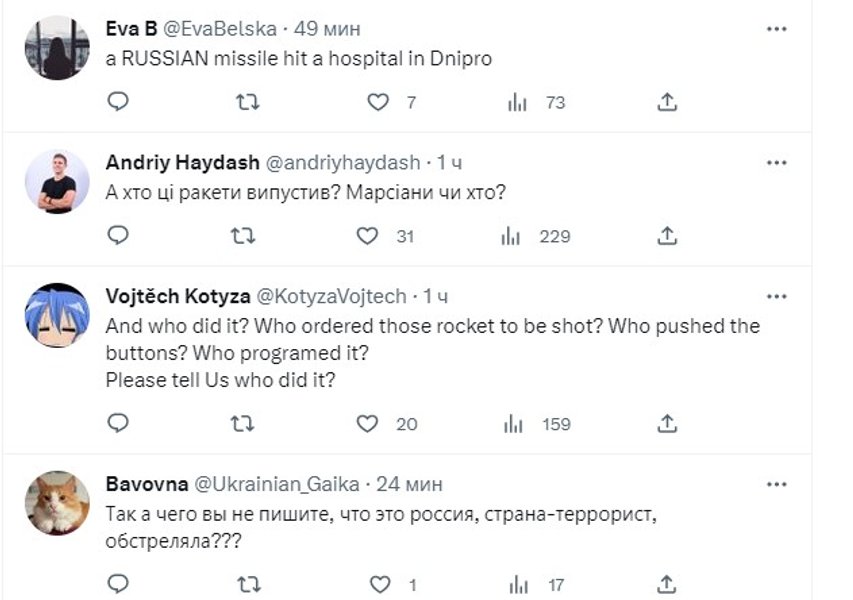This screenshot has width=853, height=600.
Task: Retweet Vojtěch Kotyza's tweet
Action: [242, 424]
